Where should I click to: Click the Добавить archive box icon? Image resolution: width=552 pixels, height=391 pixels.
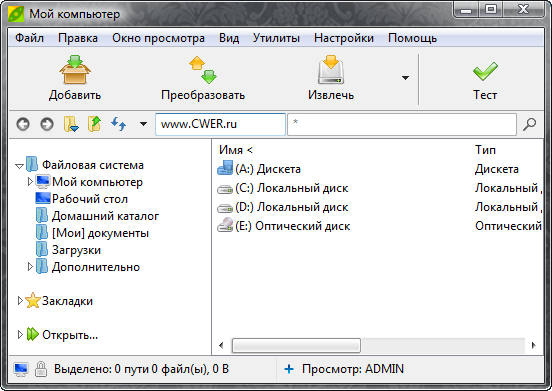pyautogui.click(x=75, y=69)
